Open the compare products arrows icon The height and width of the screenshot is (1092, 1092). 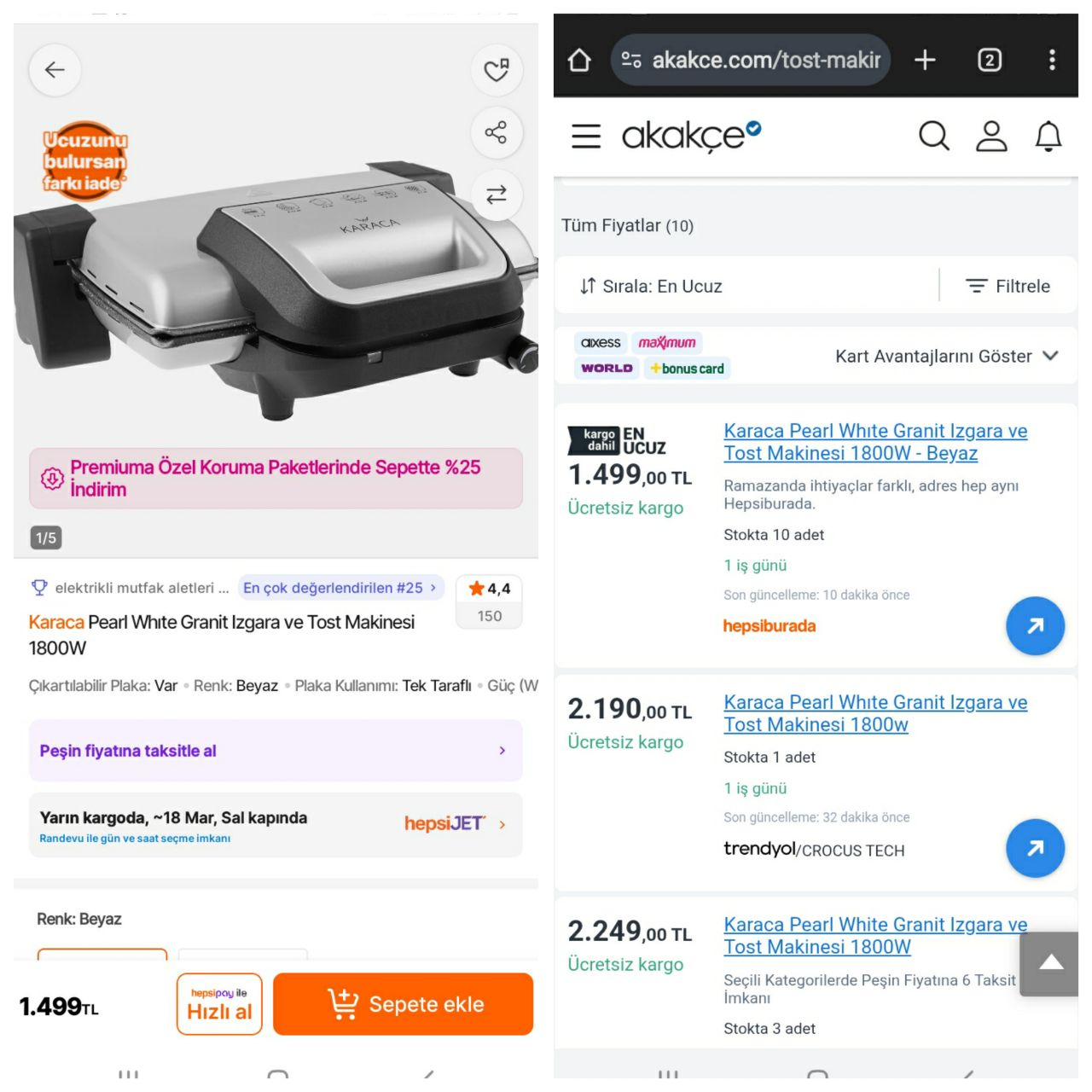coord(497,195)
